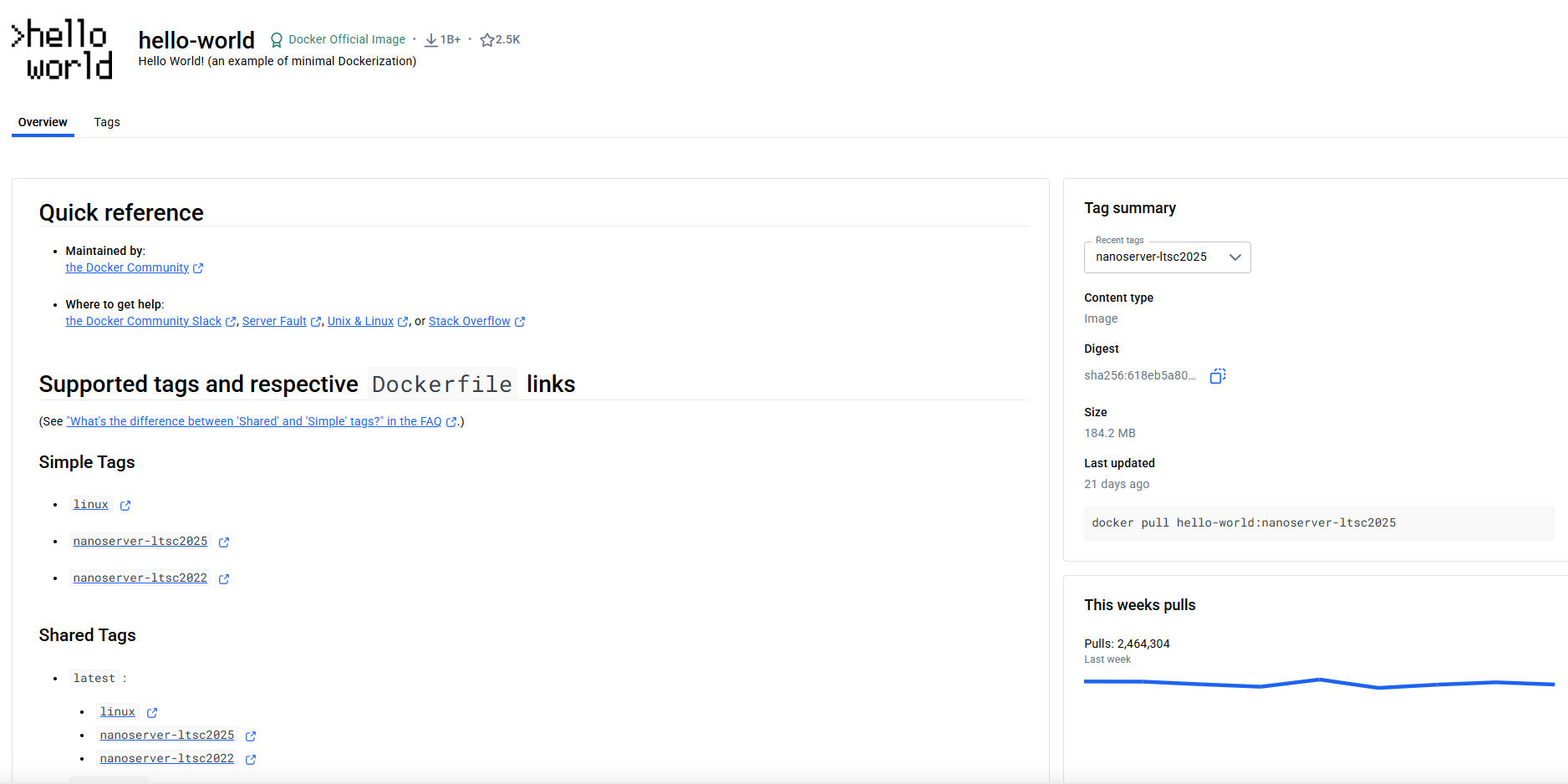
Task: Click external icon after Server Fault
Action: pyautogui.click(x=316, y=322)
